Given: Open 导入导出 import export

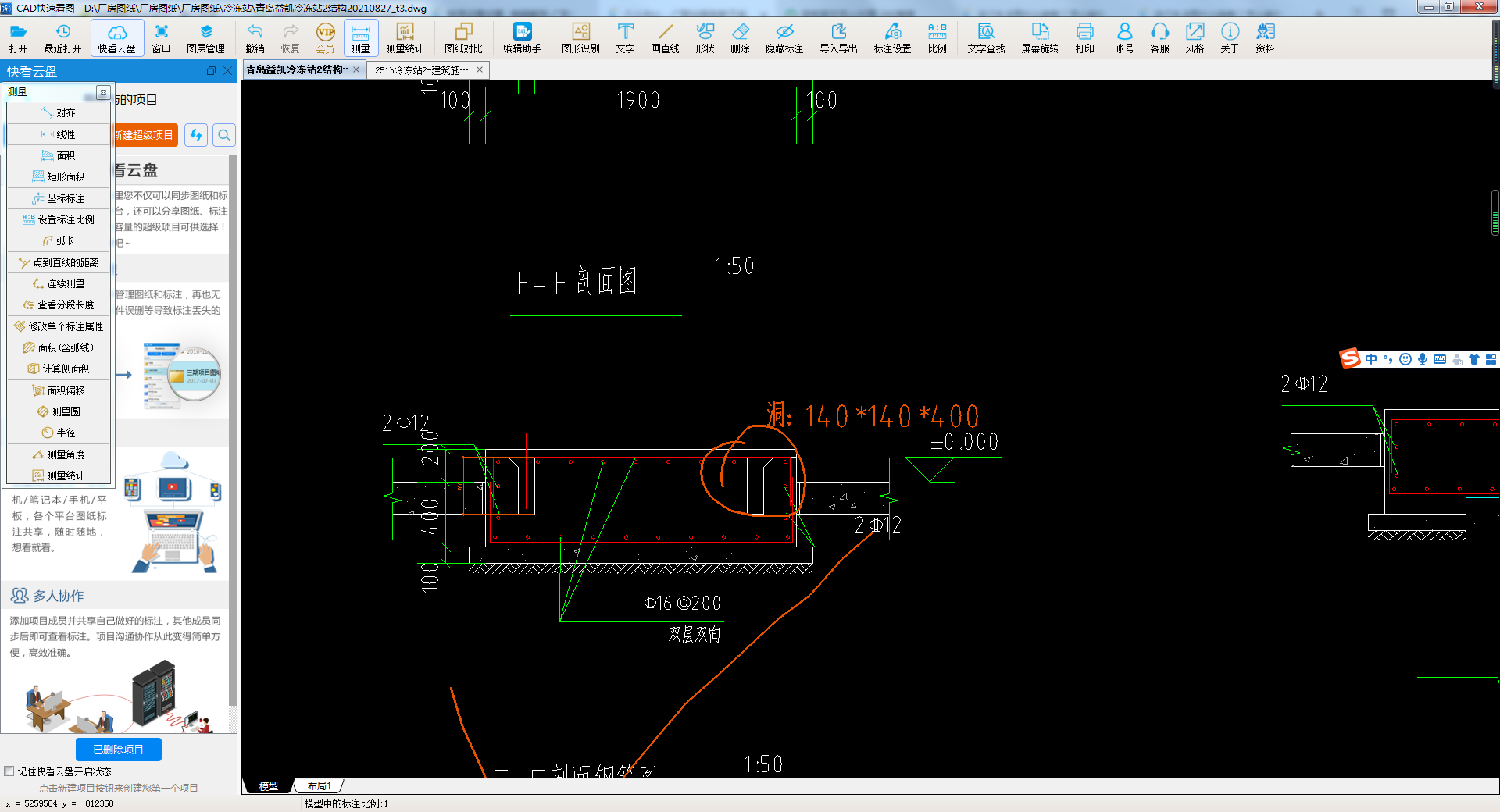Looking at the screenshot, I should [x=838, y=37].
